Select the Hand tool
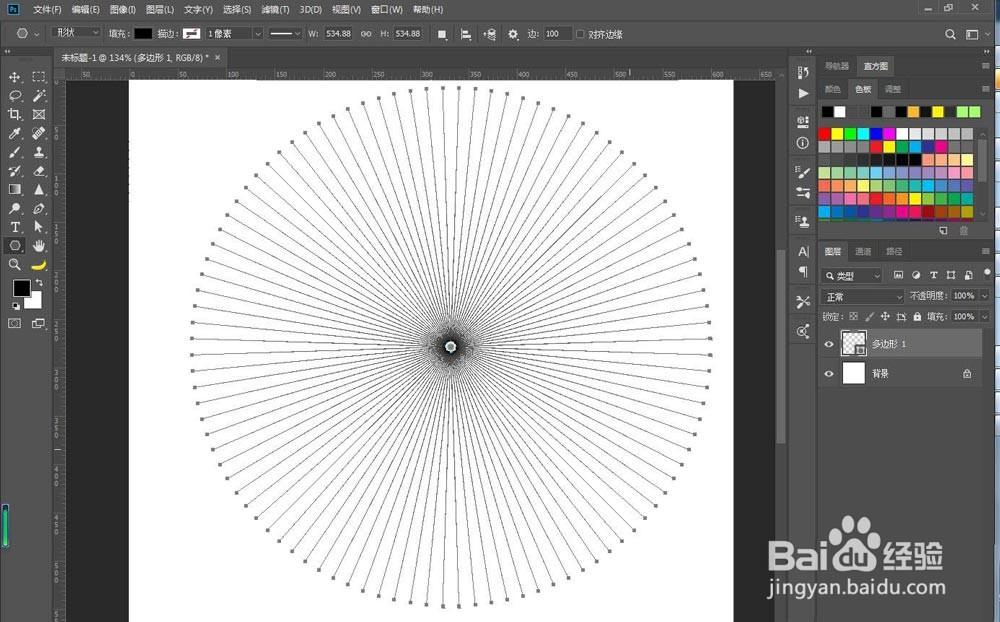 (x=39, y=246)
